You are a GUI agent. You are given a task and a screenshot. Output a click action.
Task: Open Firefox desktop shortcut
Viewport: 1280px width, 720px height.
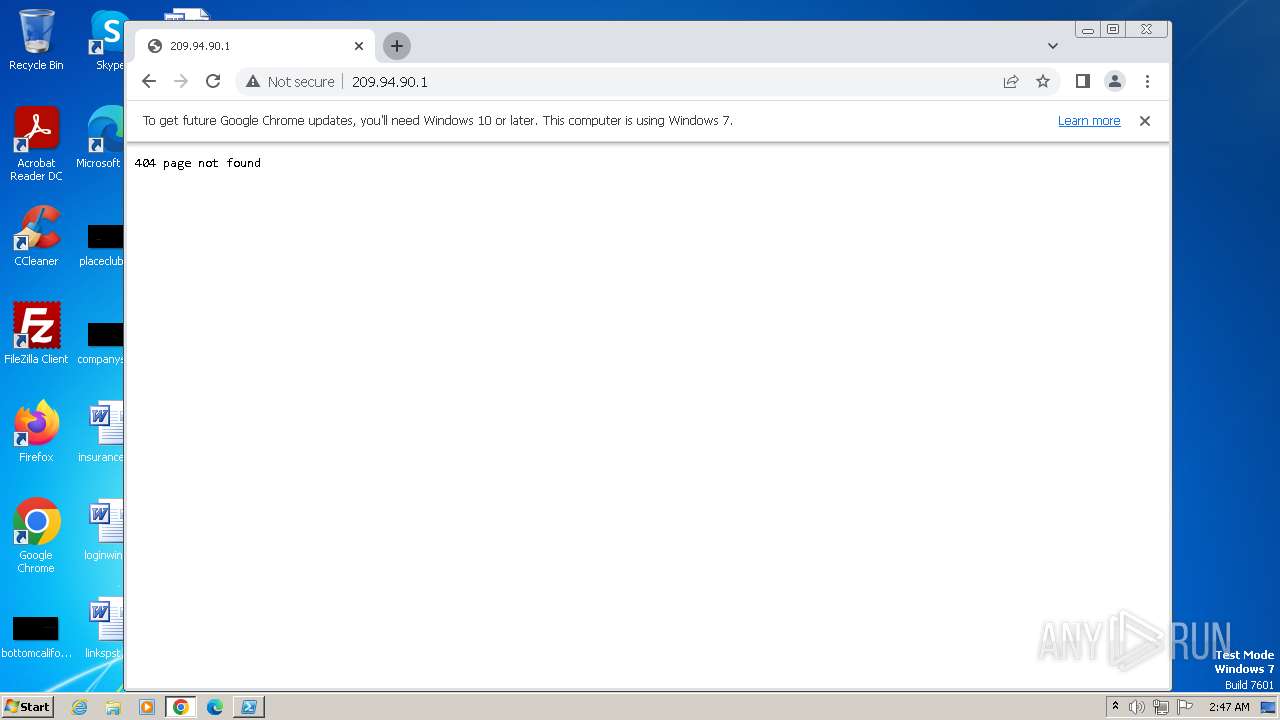pyautogui.click(x=36, y=432)
